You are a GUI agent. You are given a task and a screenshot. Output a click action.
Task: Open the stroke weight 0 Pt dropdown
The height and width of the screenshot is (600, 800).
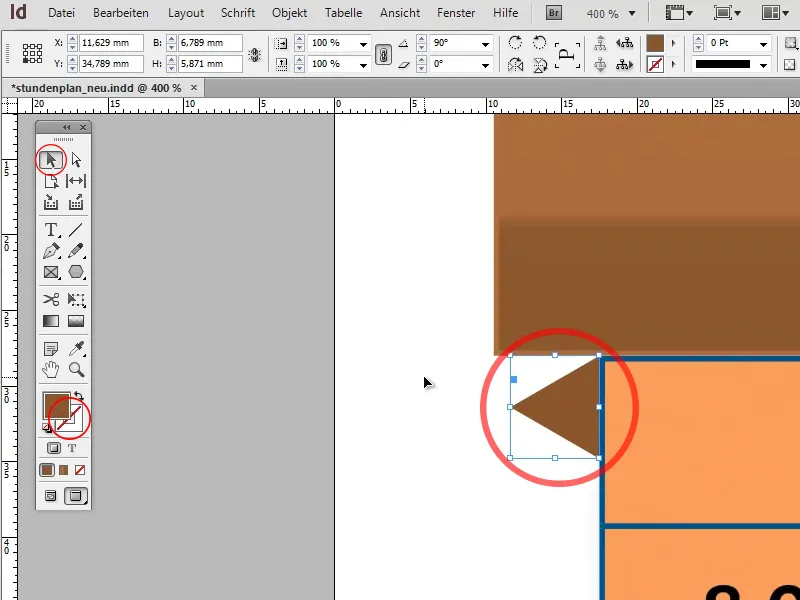[763, 44]
